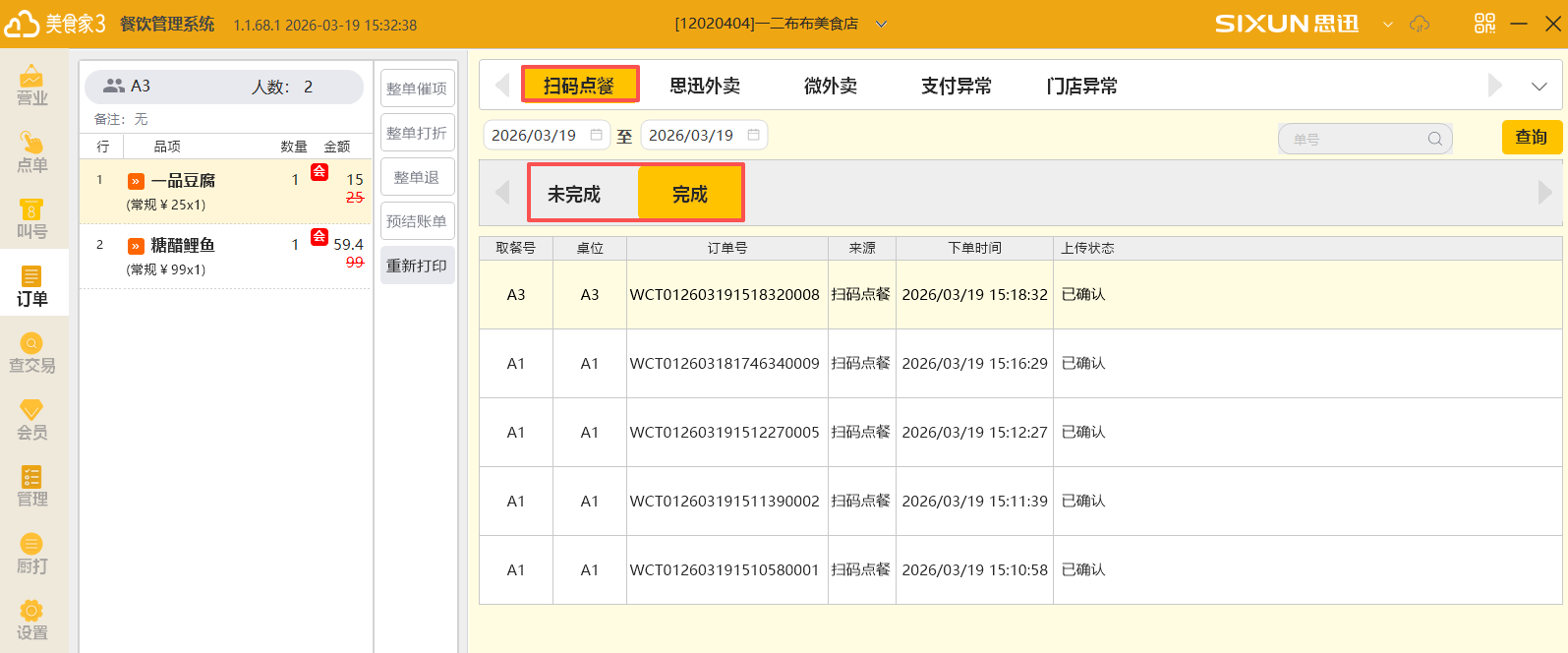Switch to the 思迅外卖 tab
The image size is (1568, 653).
pos(705,86)
